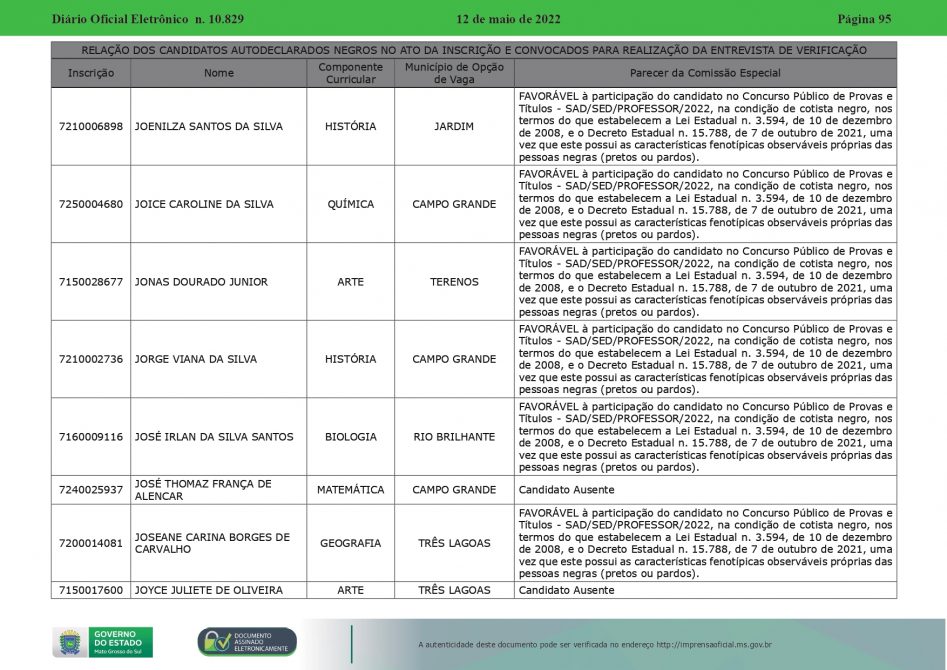Select the name Jonas Dourado Junior
Image resolution: width=947 pixels, height=670 pixels.
201,282
